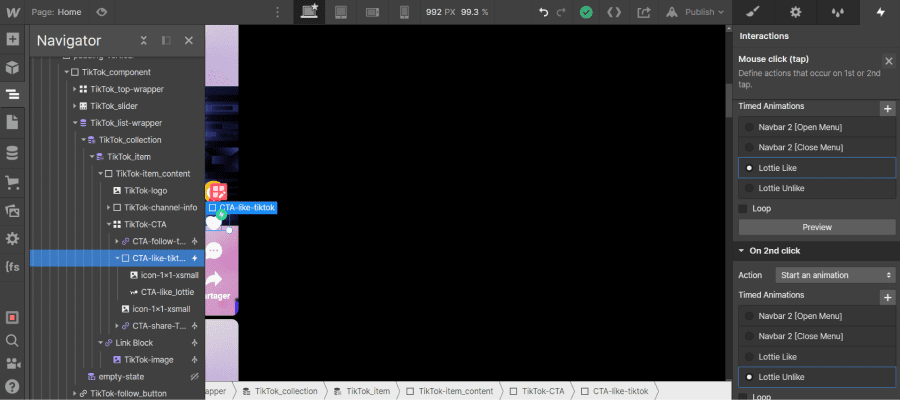Open the search magnifier in sidebar

tap(12, 341)
